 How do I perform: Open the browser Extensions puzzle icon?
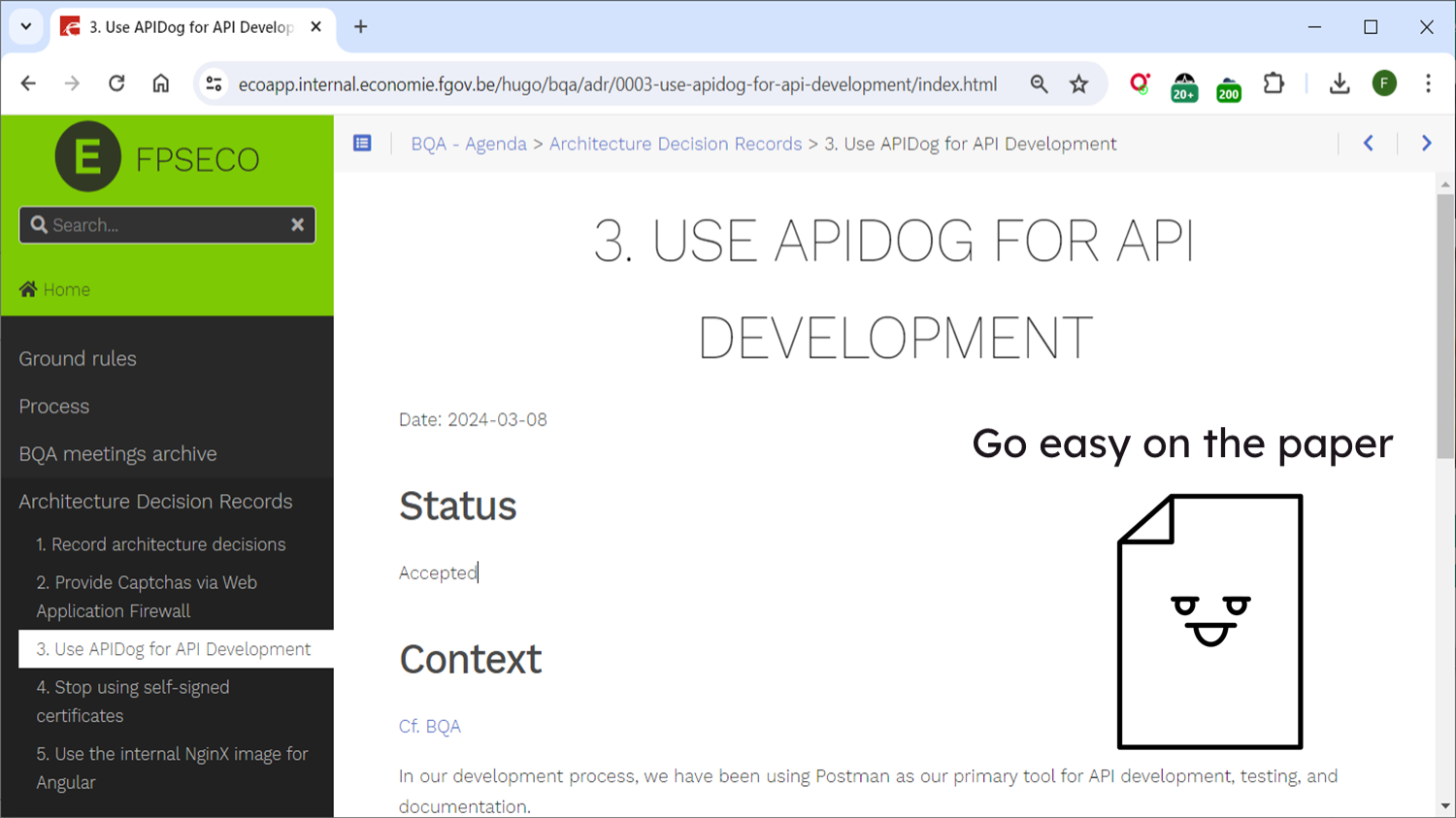coord(1274,84)
